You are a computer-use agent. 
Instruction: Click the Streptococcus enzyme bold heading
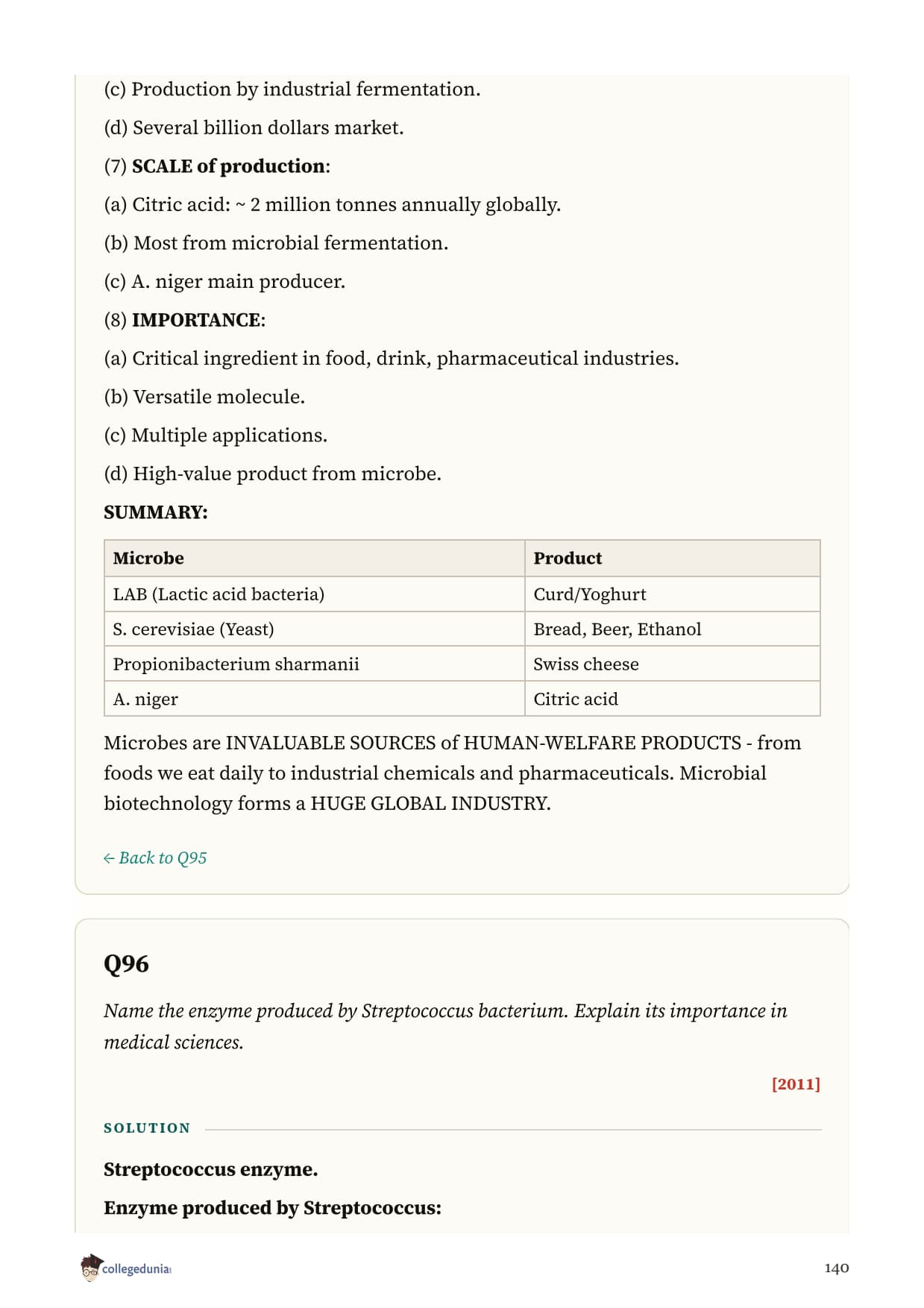(211, 1169)
